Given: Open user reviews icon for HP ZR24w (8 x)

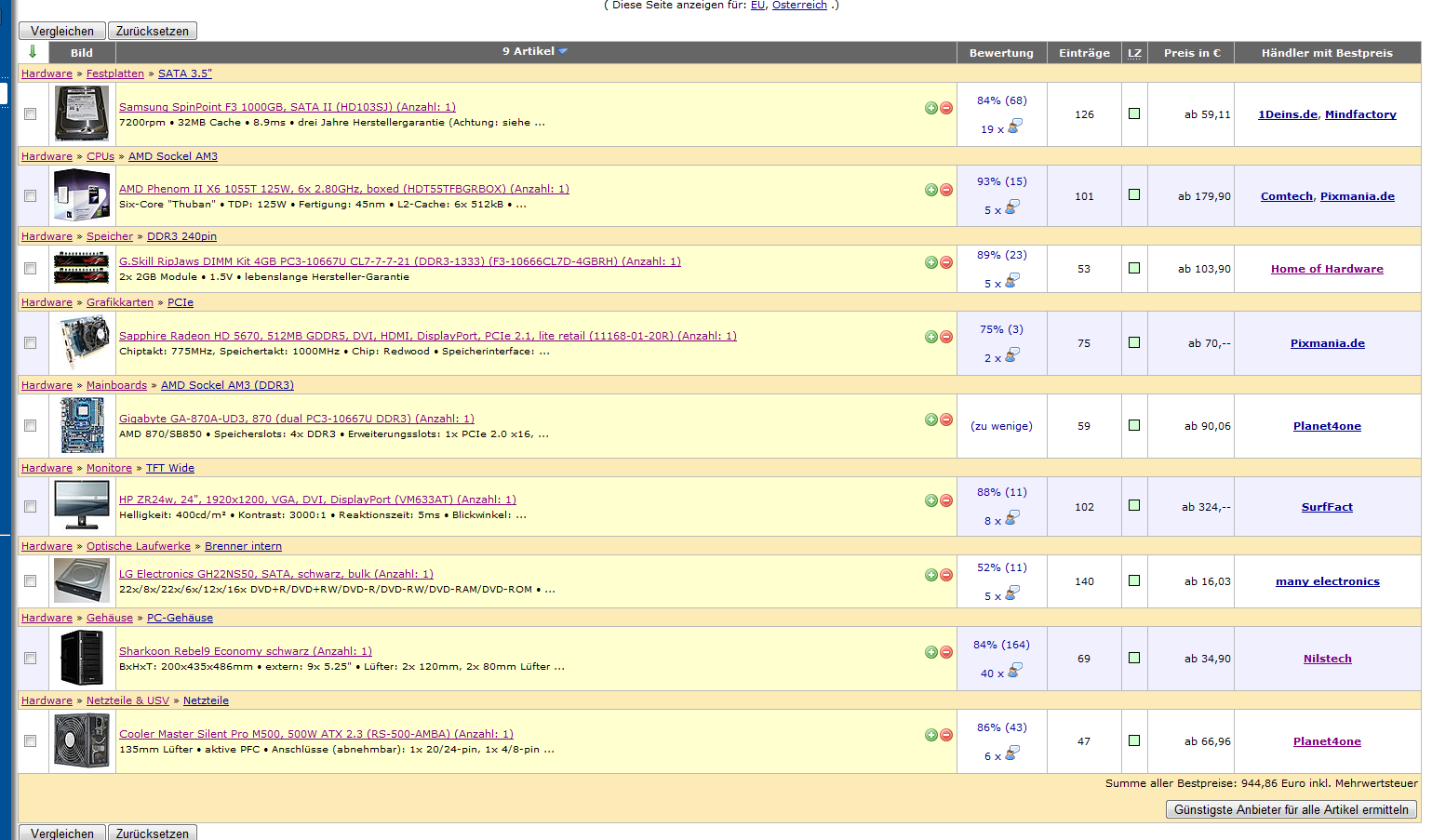Looking at the screenshot, I should [x=1012, y=517].
